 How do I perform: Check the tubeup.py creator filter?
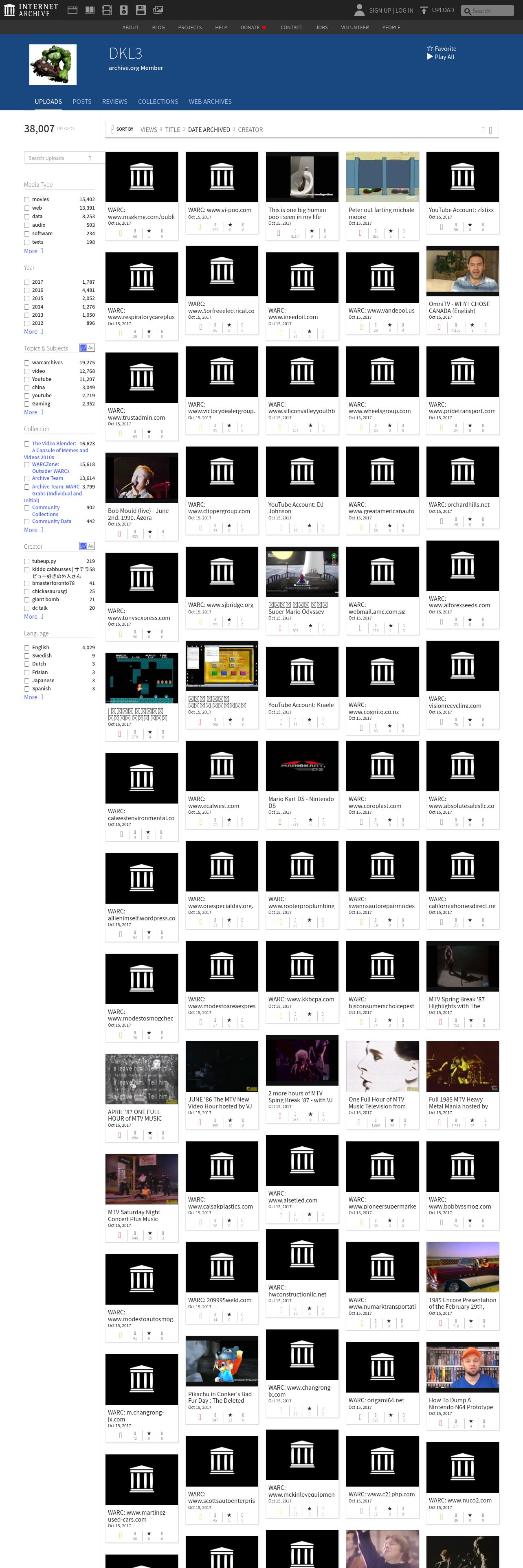click(x=27, y=561)
